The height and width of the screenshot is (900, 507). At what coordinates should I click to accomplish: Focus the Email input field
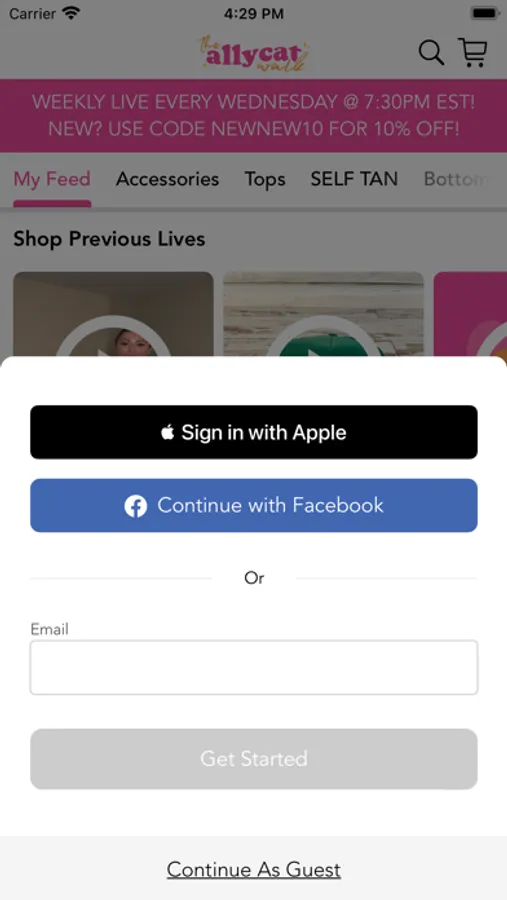tap(254, 668)
